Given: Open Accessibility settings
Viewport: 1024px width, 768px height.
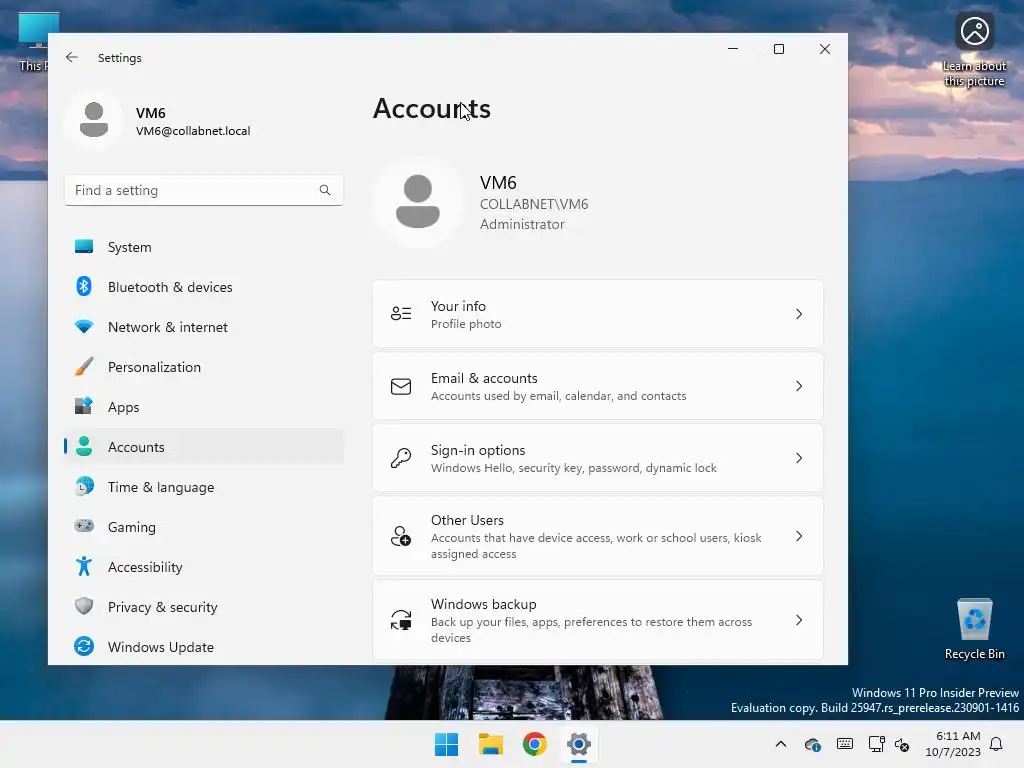Looking at the screenshot, I should coord(204,566).
